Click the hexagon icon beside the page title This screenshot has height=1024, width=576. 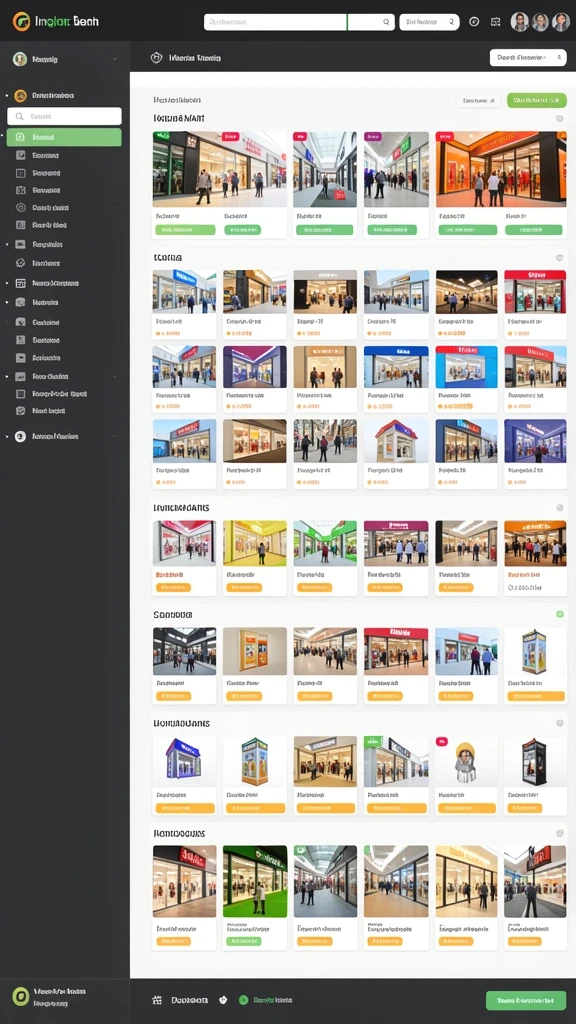[156, 58]
